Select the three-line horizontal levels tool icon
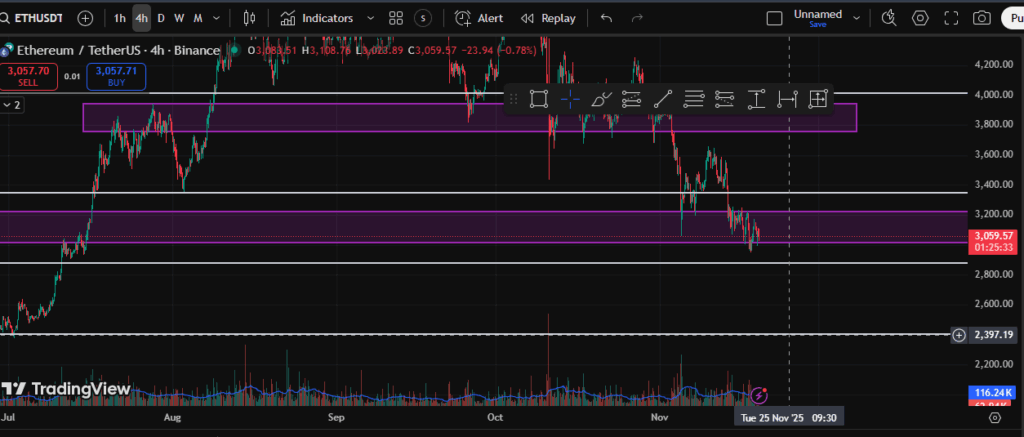The width and height of the screenshot is (1024, 437). pyautogui.click(x=694, y=99)
